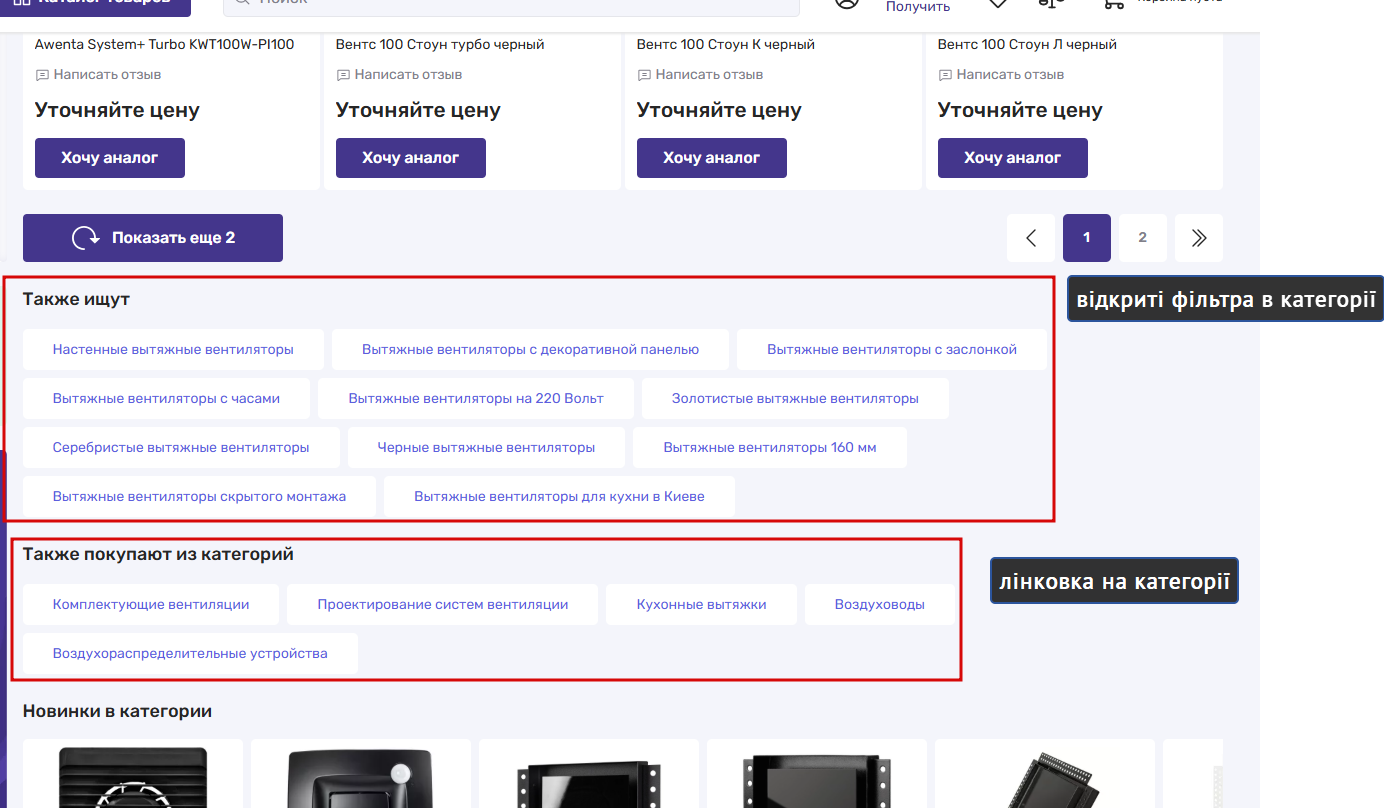
Task: Open Золотистые вытяжные вентиляторы tag
Action: coord(795,399)
